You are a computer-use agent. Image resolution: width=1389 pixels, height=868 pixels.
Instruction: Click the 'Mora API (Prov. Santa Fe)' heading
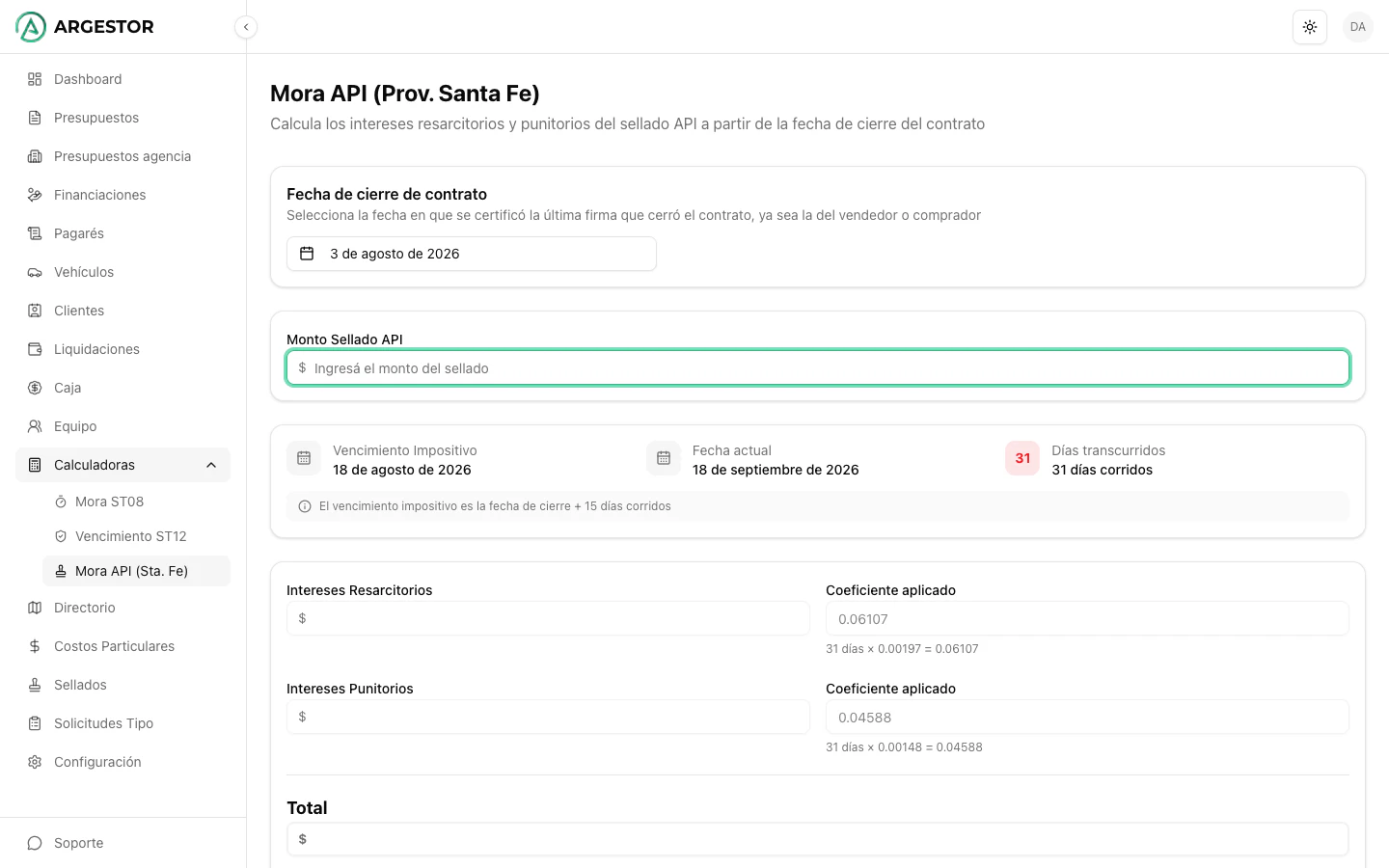[x=405, y=94]
